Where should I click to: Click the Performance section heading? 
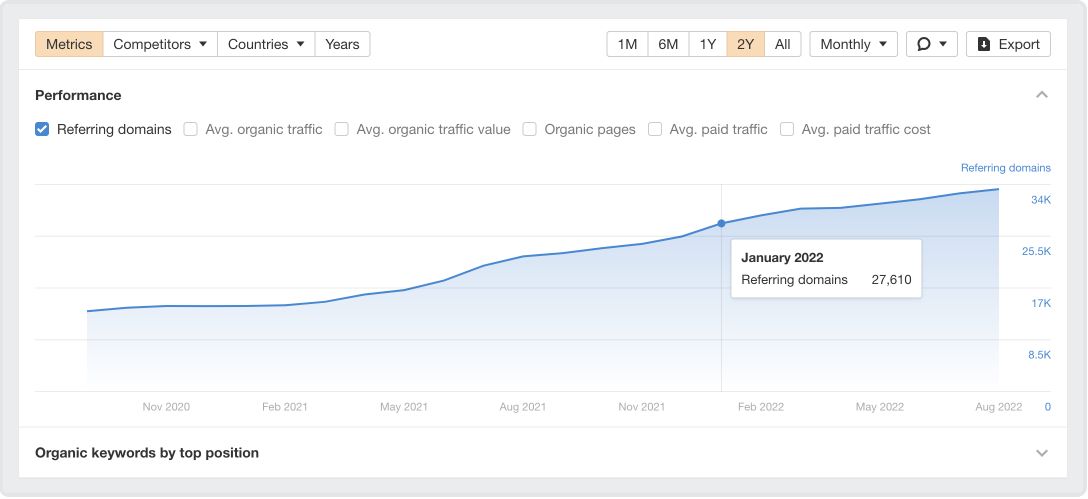(x=78, y=96)
